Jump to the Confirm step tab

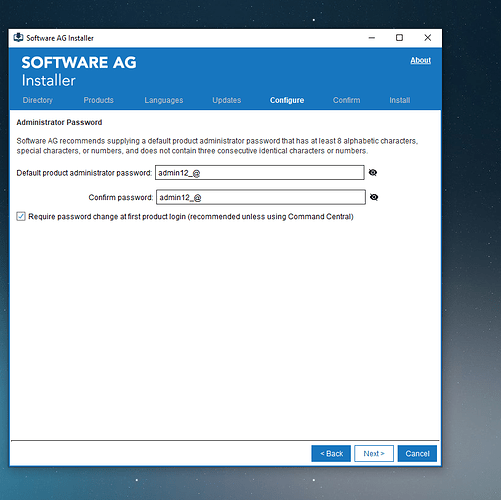coord(346,100)
